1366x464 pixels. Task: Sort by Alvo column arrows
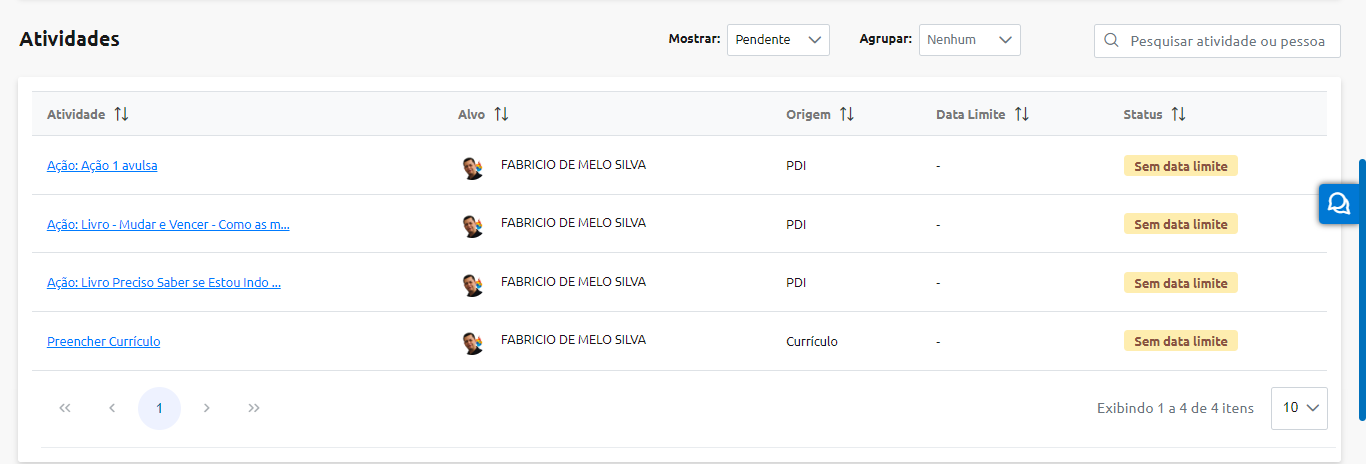(x=501, y=115)
